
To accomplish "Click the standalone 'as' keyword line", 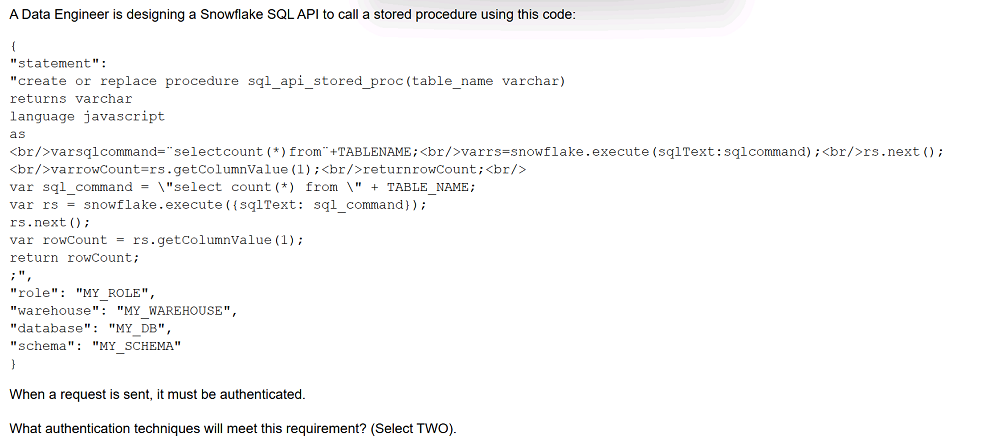I will coord(17,134).
